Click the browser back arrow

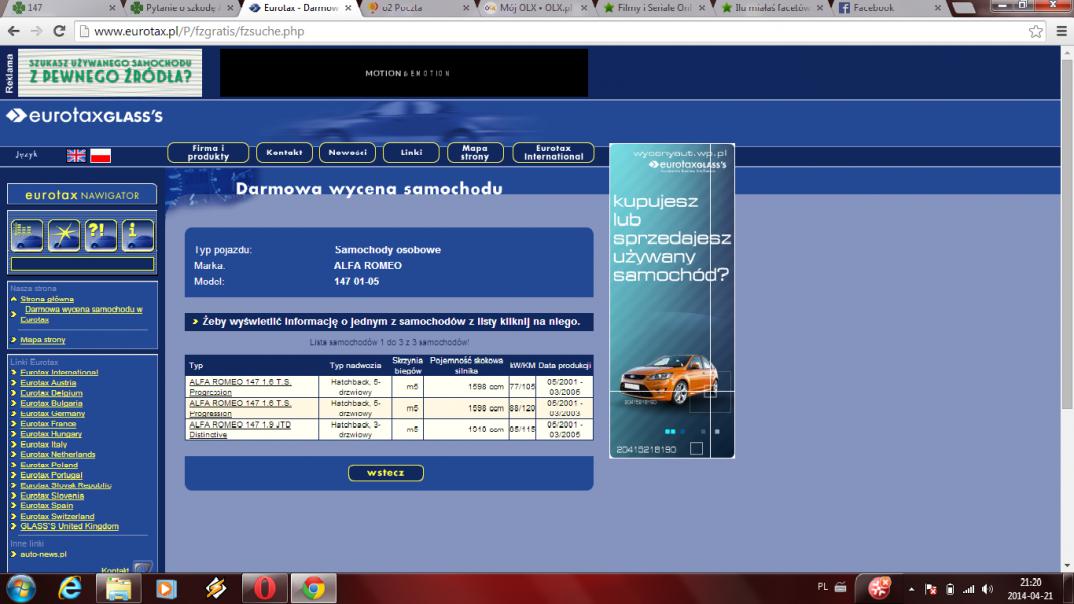pyautogui.click(x=14, y=32)
